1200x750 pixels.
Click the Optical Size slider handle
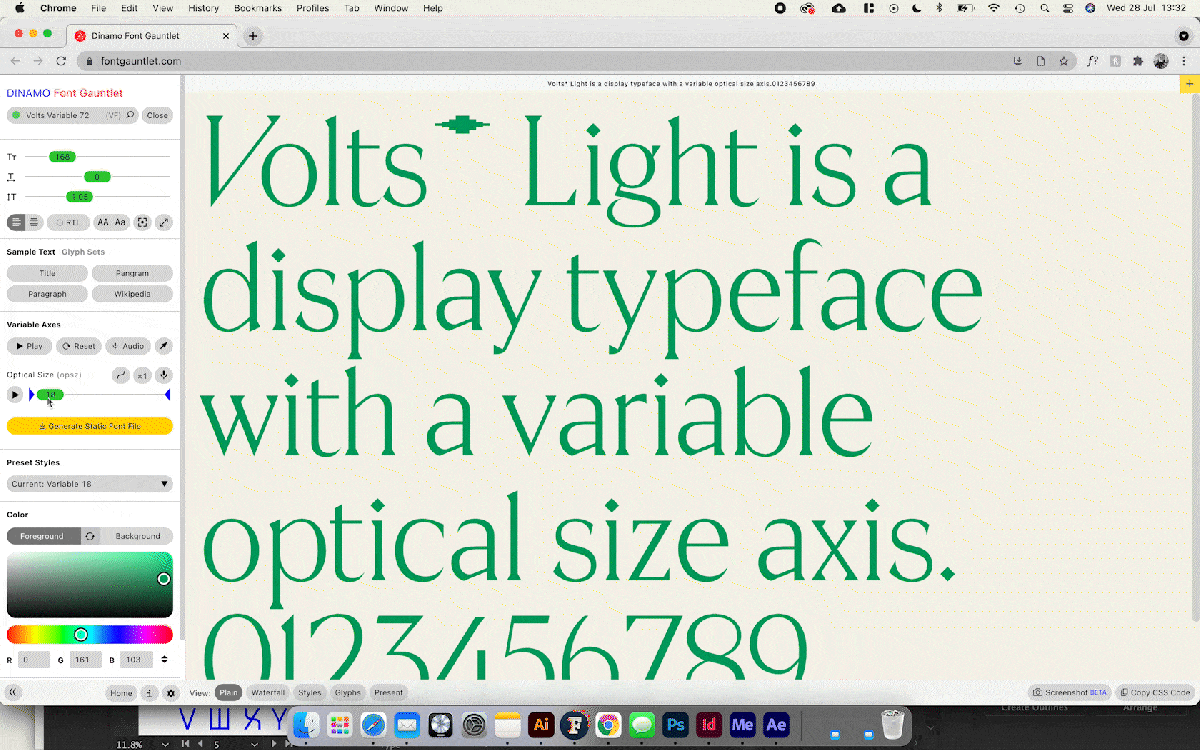pyautogui.click(x=50, y=395)
